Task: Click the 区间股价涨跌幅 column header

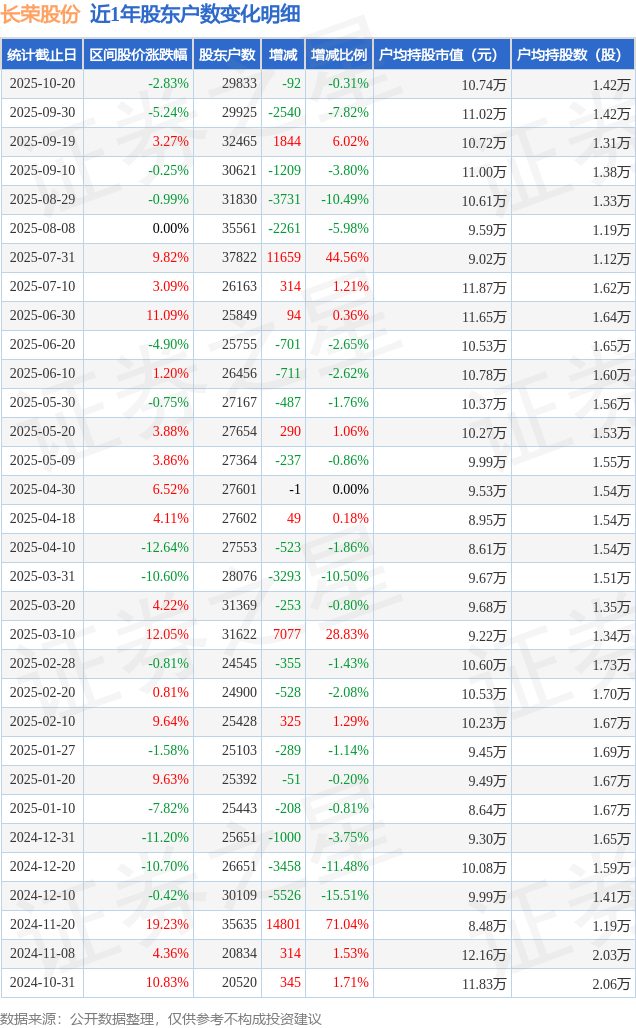Action: pyautogui.click(x=138, y=55)
